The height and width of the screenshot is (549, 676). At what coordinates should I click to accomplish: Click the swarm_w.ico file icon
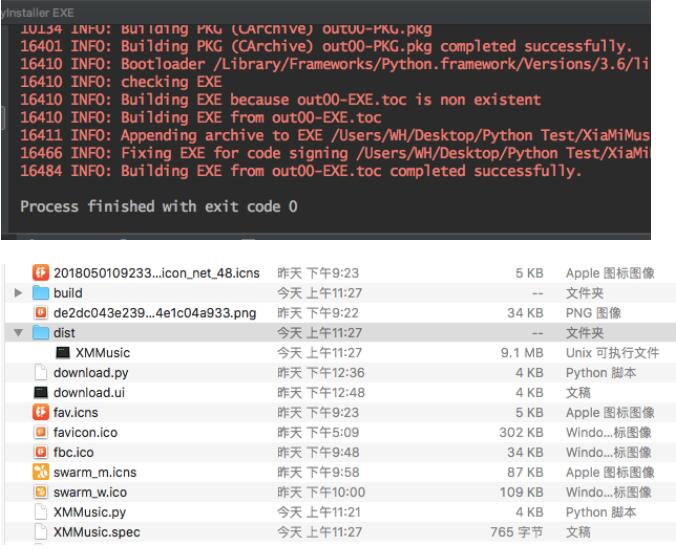pyautogui.click(x=41, y=492)
